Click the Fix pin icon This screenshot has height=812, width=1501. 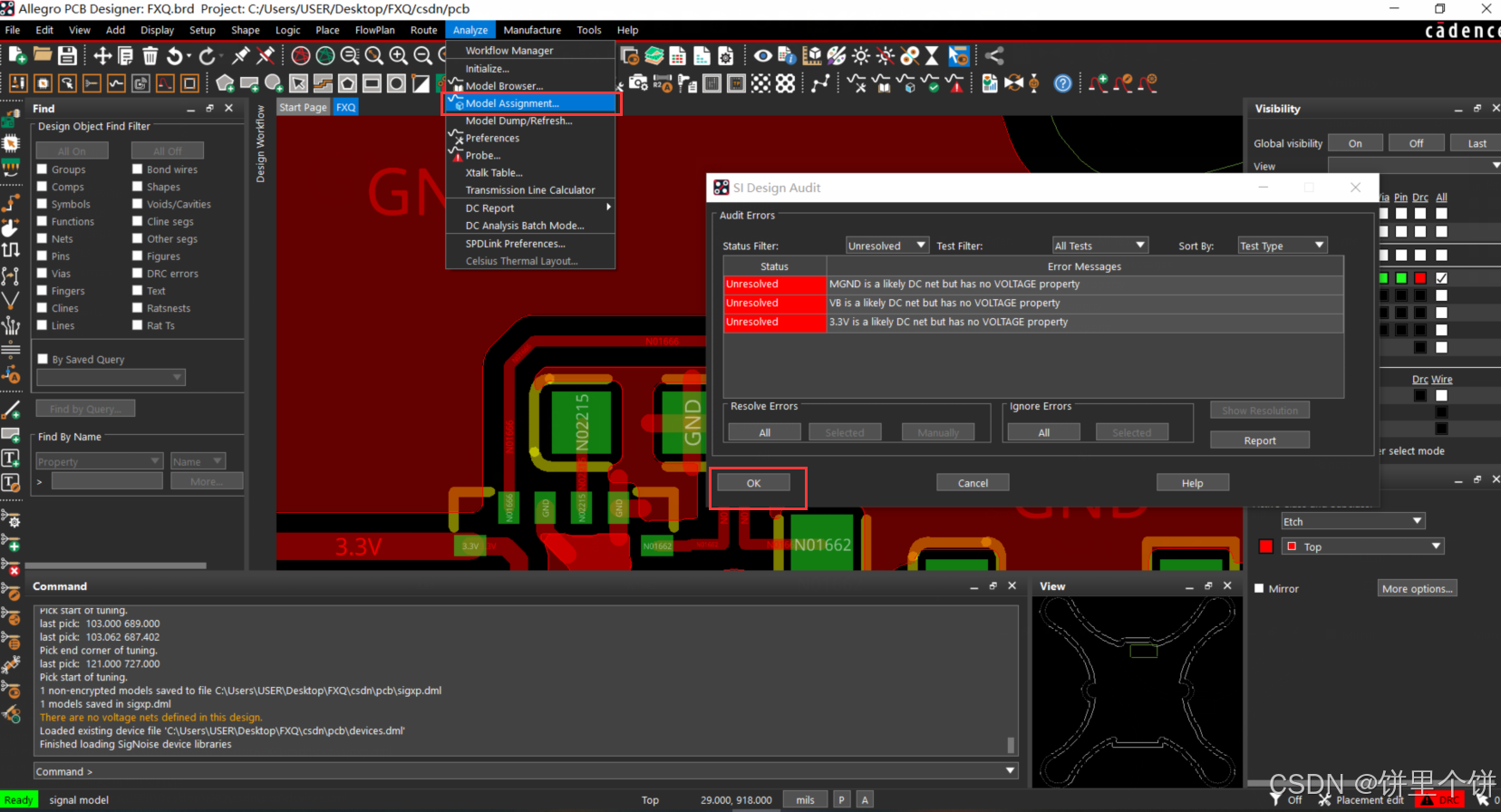pyautogui.click(x=241, y=55)
